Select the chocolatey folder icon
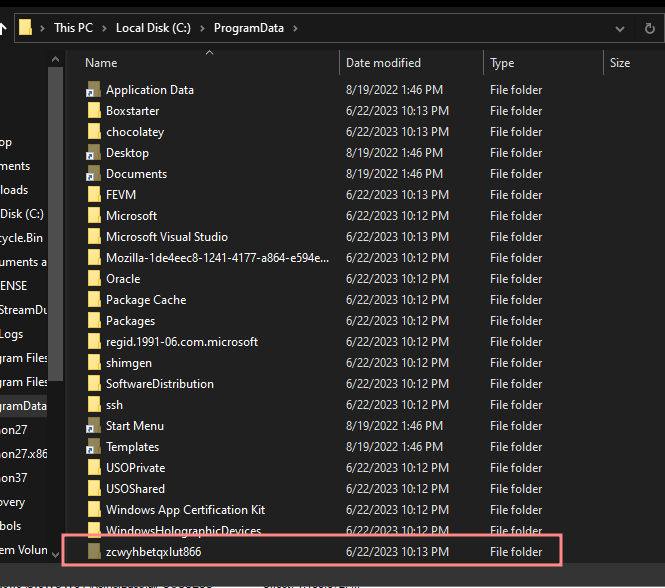Image resolution: width=665 pixels, height=588 pixels. coord(94,132)
